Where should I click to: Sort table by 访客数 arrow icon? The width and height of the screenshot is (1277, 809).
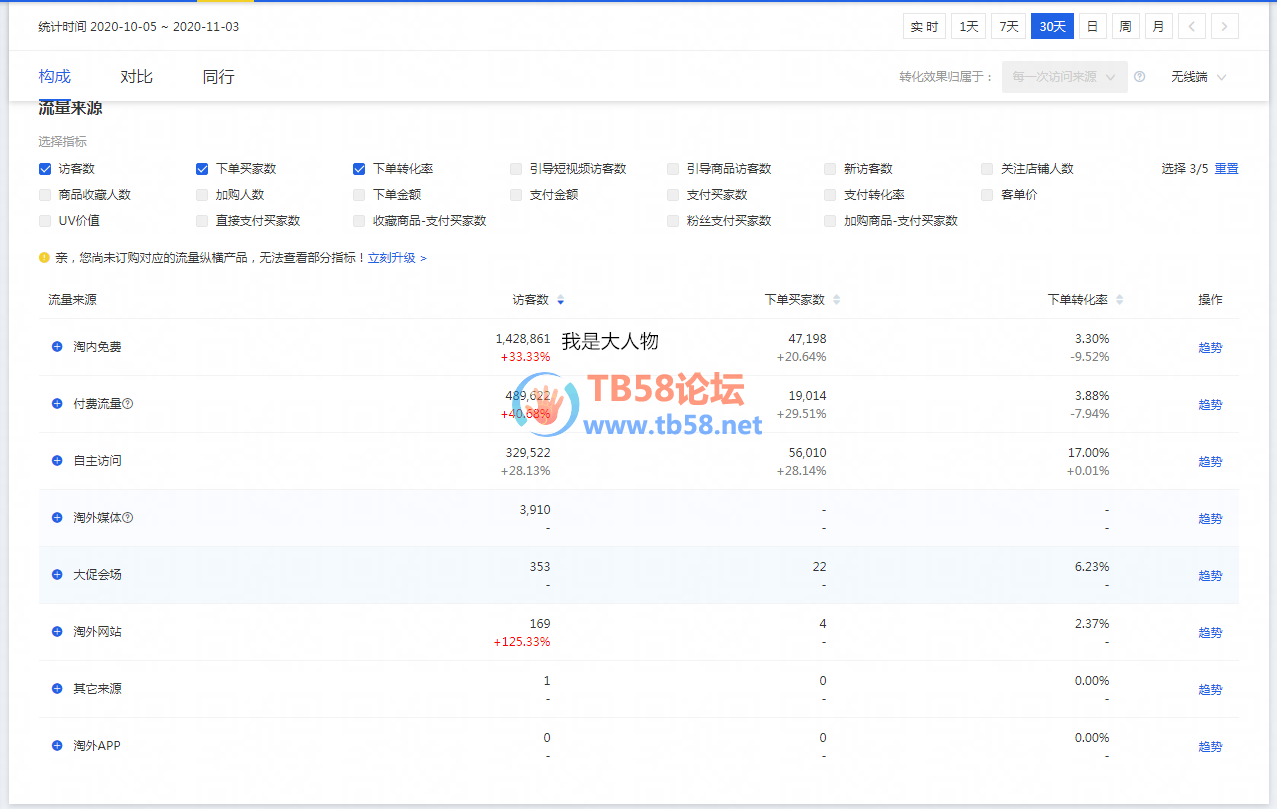click(561, 300)
